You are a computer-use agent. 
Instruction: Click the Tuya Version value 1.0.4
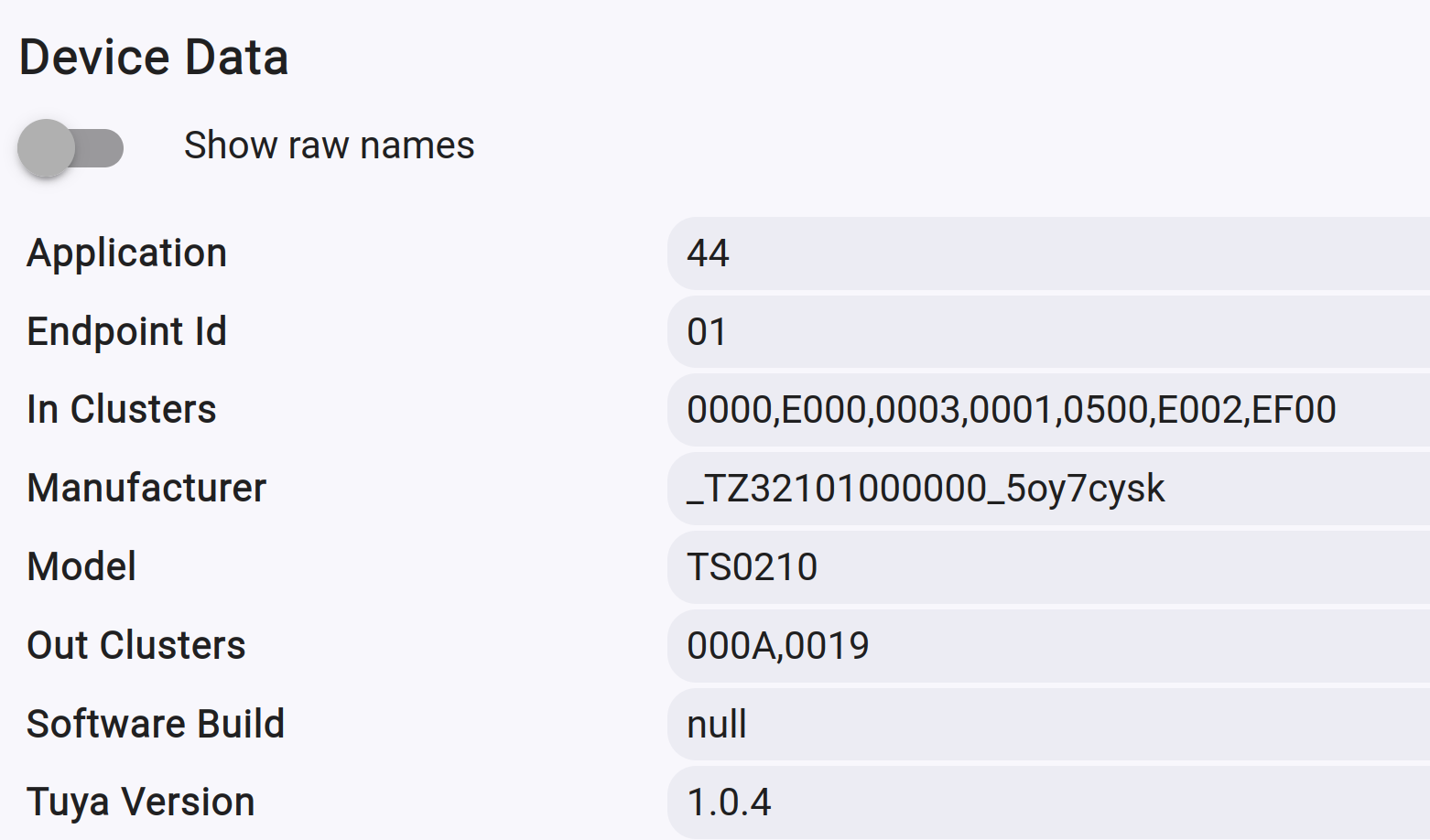point(729,802)
